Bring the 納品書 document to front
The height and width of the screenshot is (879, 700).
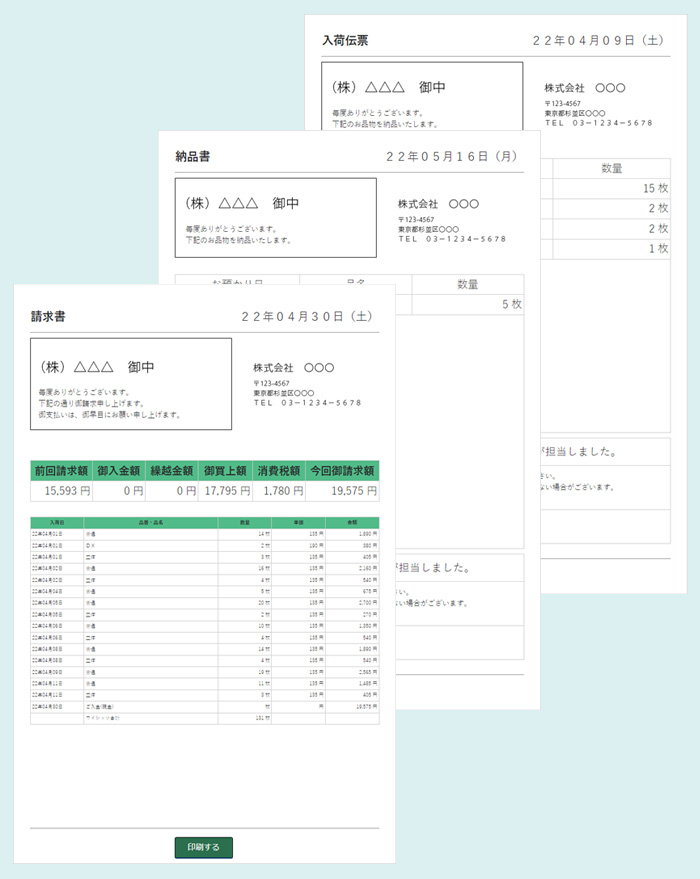pos(193,156)
